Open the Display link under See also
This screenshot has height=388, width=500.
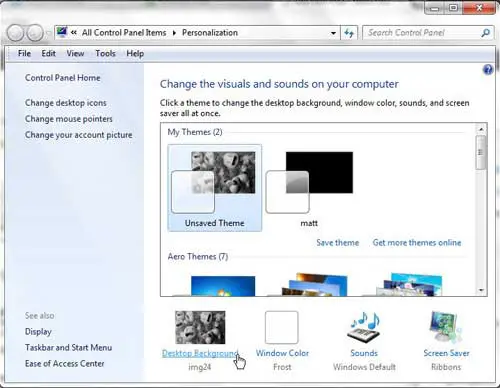(x=38, y=332)
